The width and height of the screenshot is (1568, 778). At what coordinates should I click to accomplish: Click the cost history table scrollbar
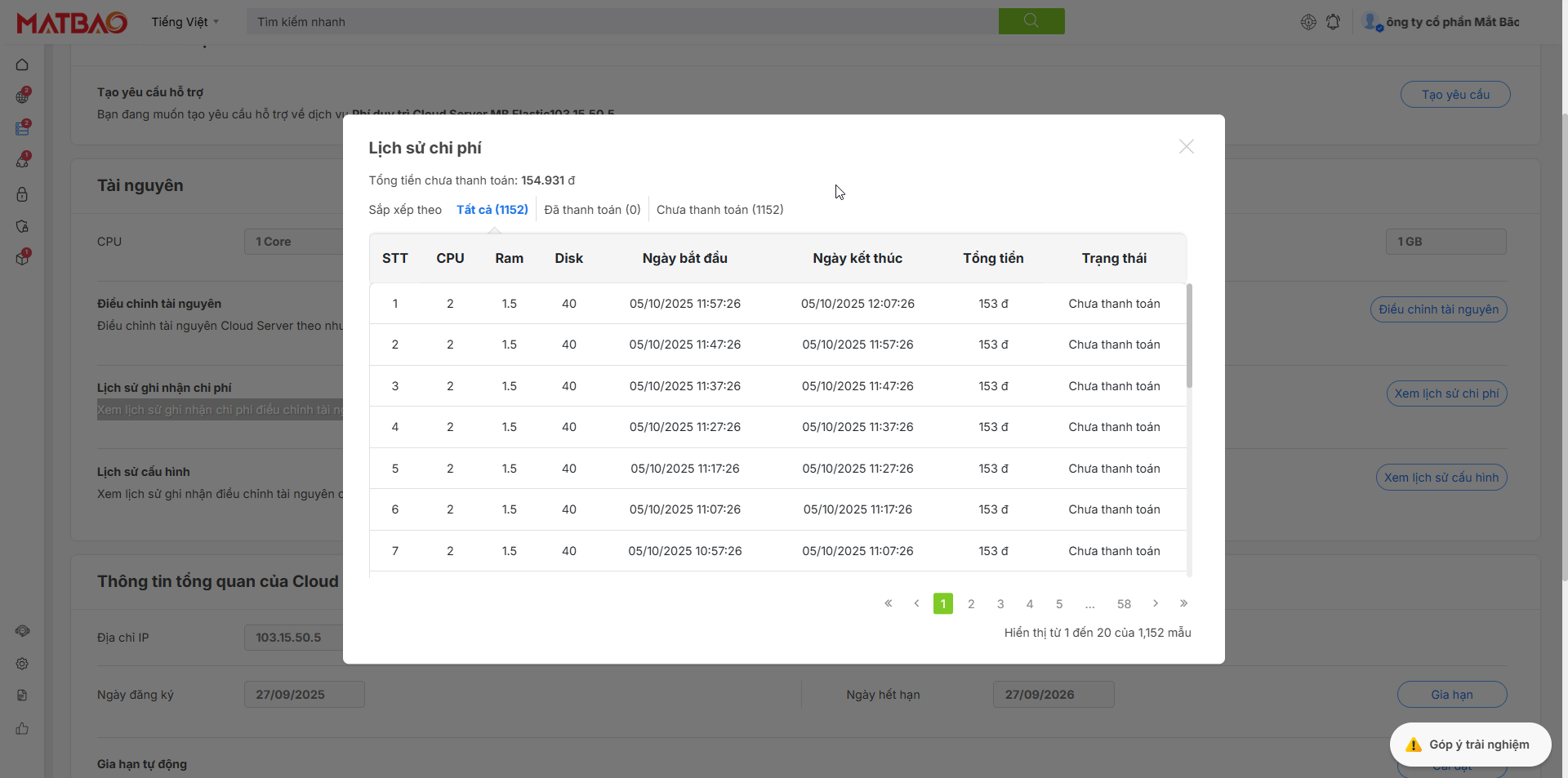tap(1189, 336)
